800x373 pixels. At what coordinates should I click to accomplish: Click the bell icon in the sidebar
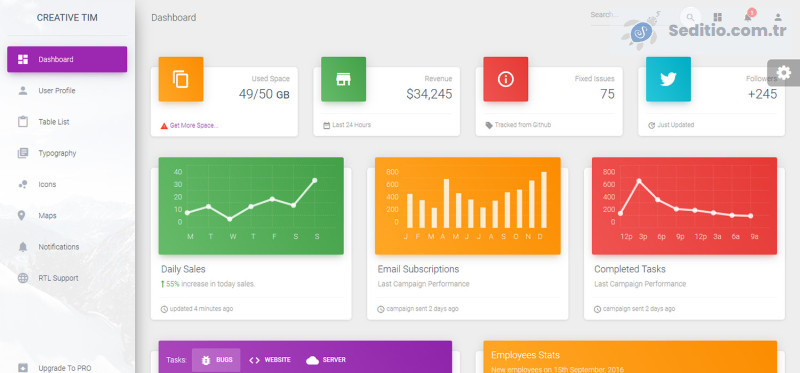(x=22, y=247)
